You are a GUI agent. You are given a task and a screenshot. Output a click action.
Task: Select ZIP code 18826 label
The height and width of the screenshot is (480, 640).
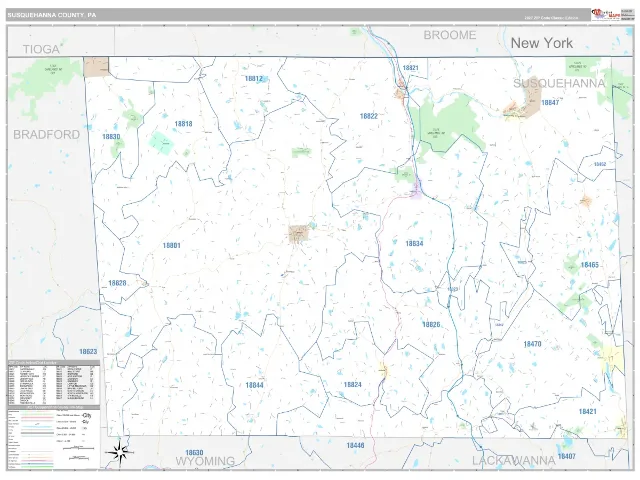[x=431, y=324]
